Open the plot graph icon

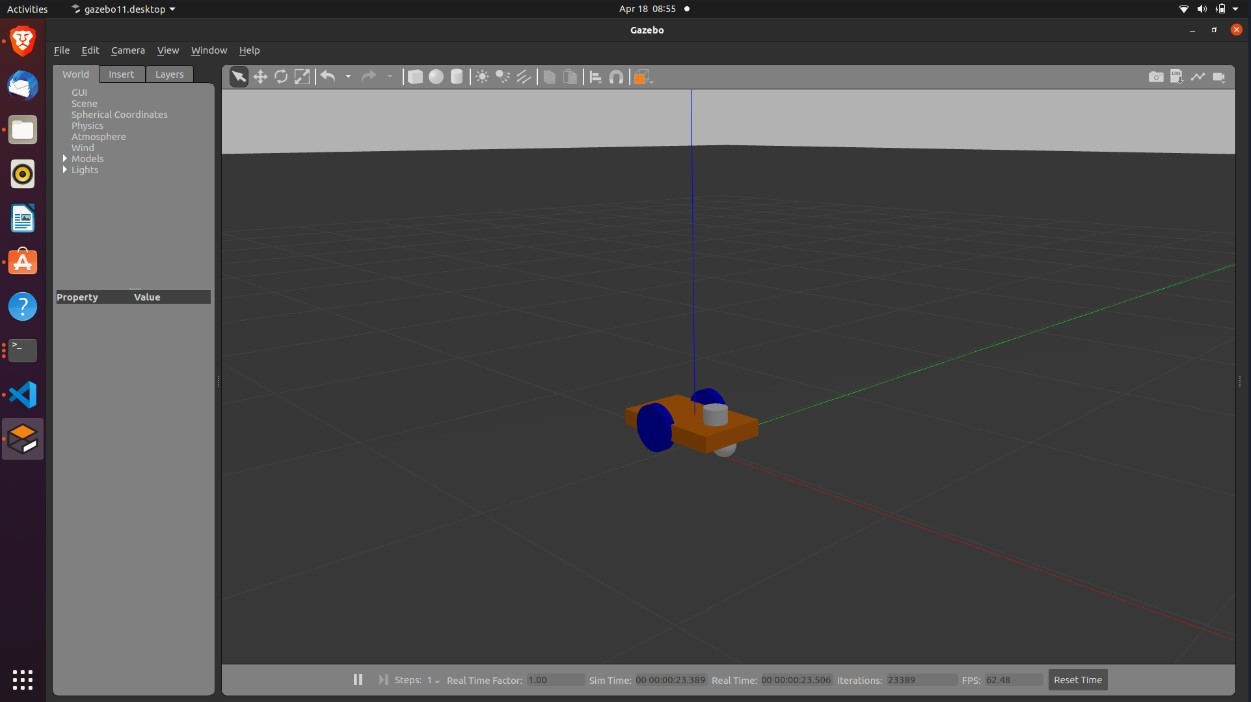tap(1198, 77)
